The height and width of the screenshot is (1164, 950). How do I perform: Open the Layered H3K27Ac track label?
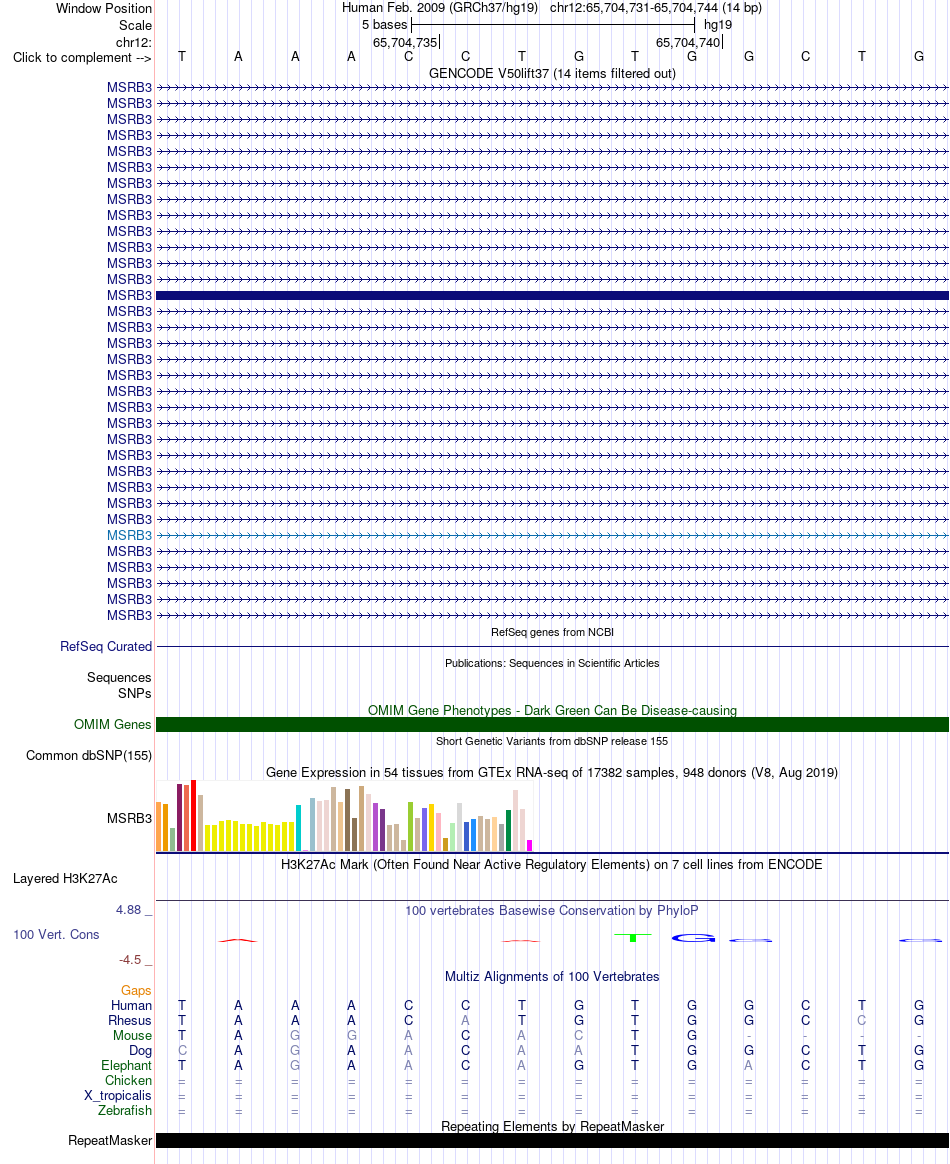(x=65, y=879)
